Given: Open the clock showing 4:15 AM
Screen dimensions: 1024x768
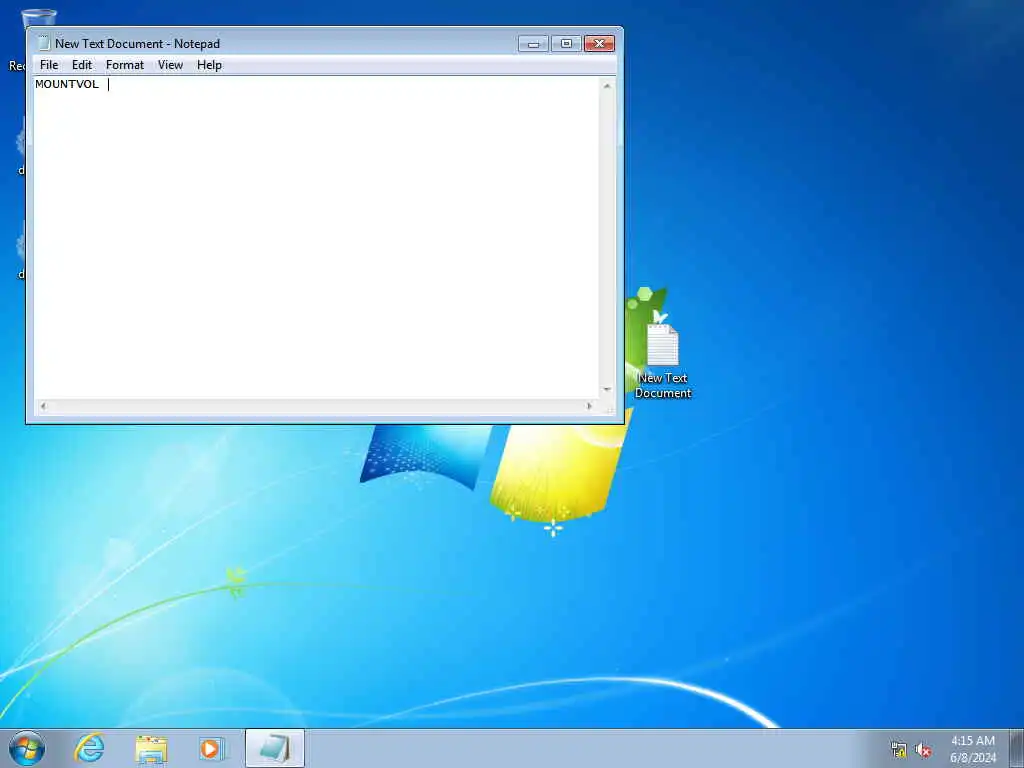Looking at the screenshot, I should tap(972, 749).
